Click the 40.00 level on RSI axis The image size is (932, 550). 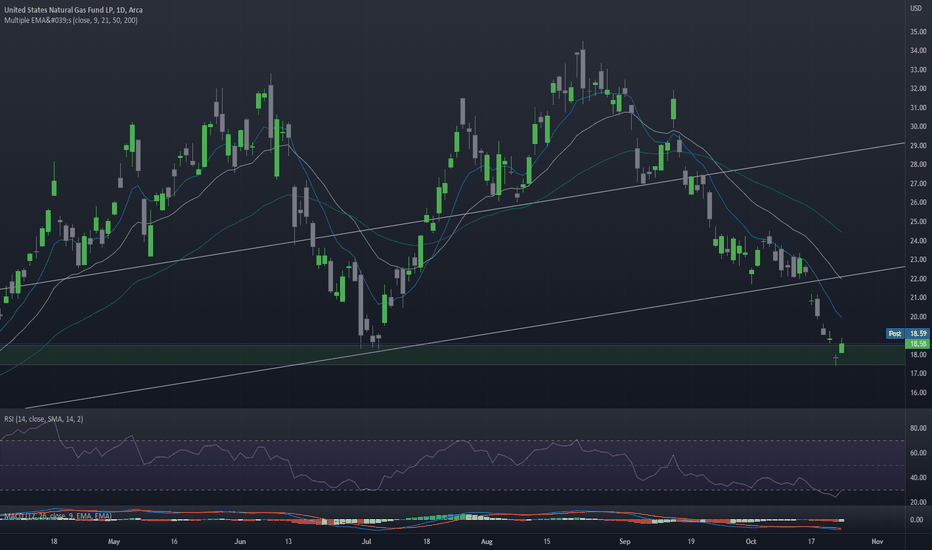tap(918, 477)
